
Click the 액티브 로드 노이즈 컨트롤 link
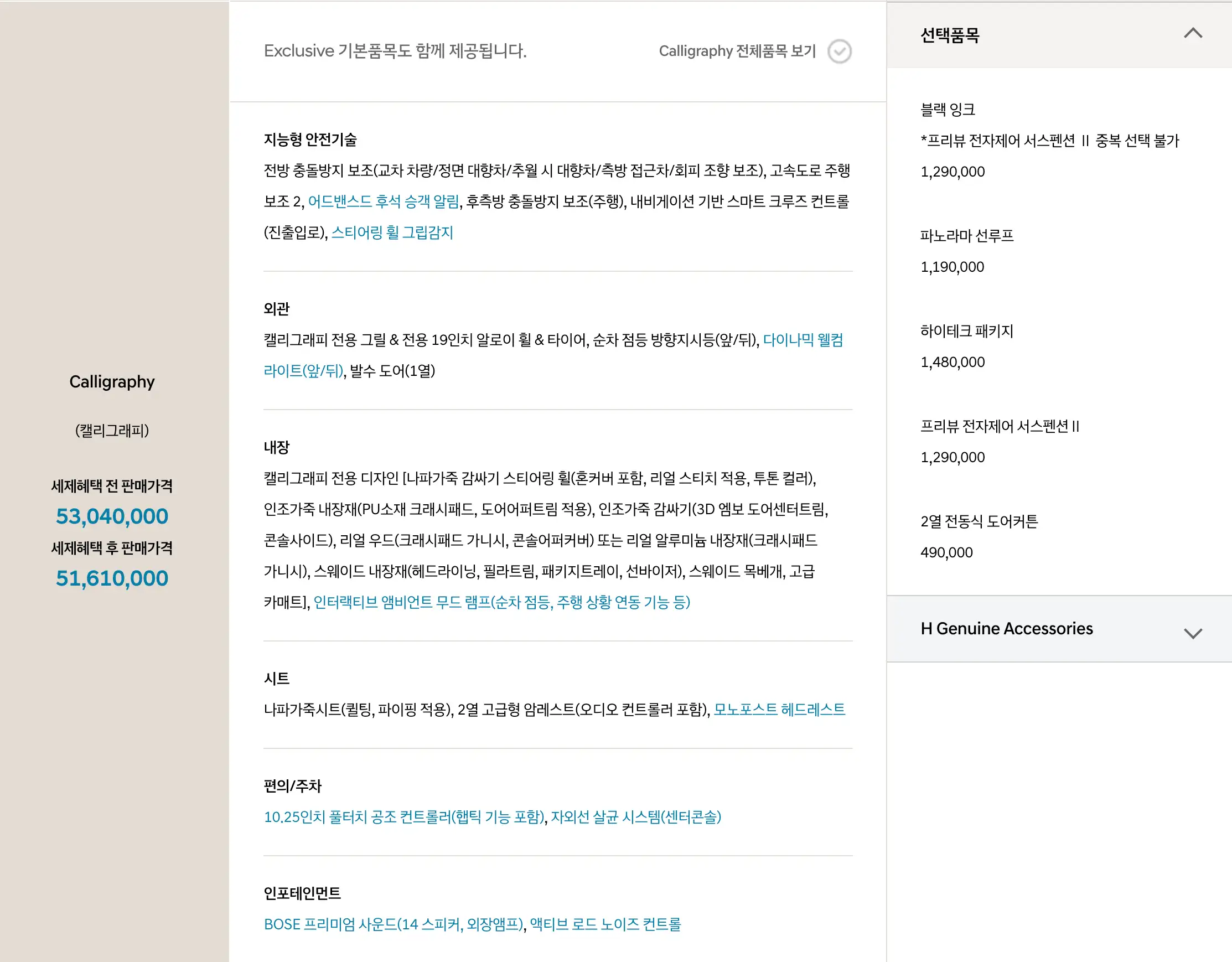tap(605, 924)
